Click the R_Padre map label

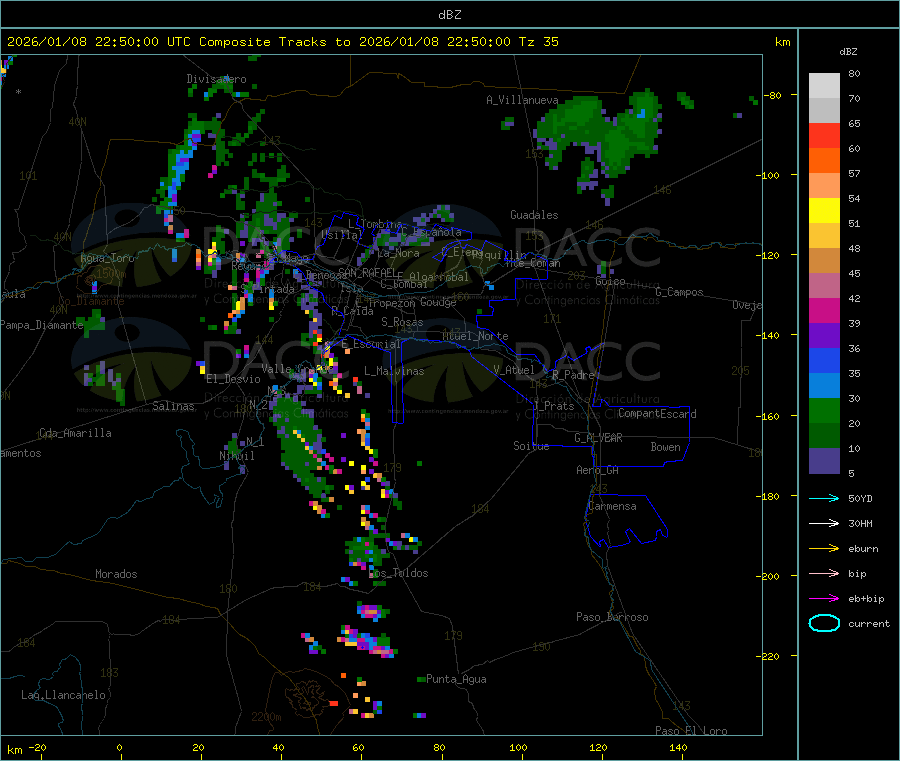point(573,375)
